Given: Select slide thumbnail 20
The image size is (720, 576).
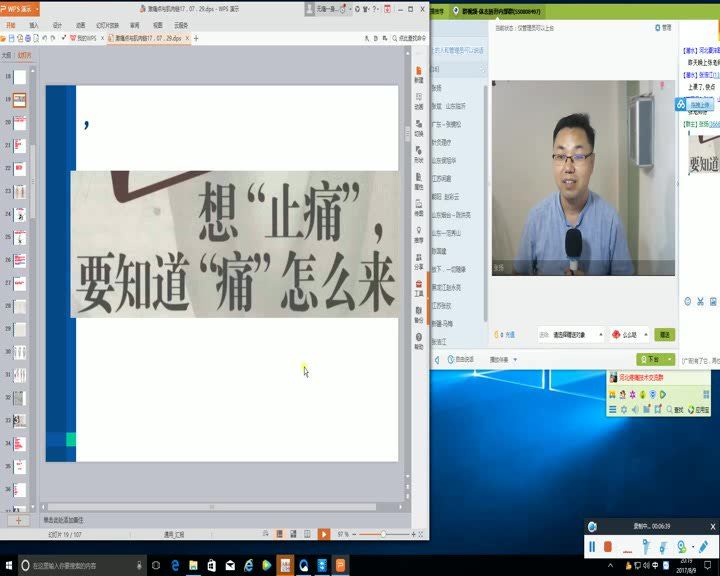Looking at the screenshot, I should 20,123.
